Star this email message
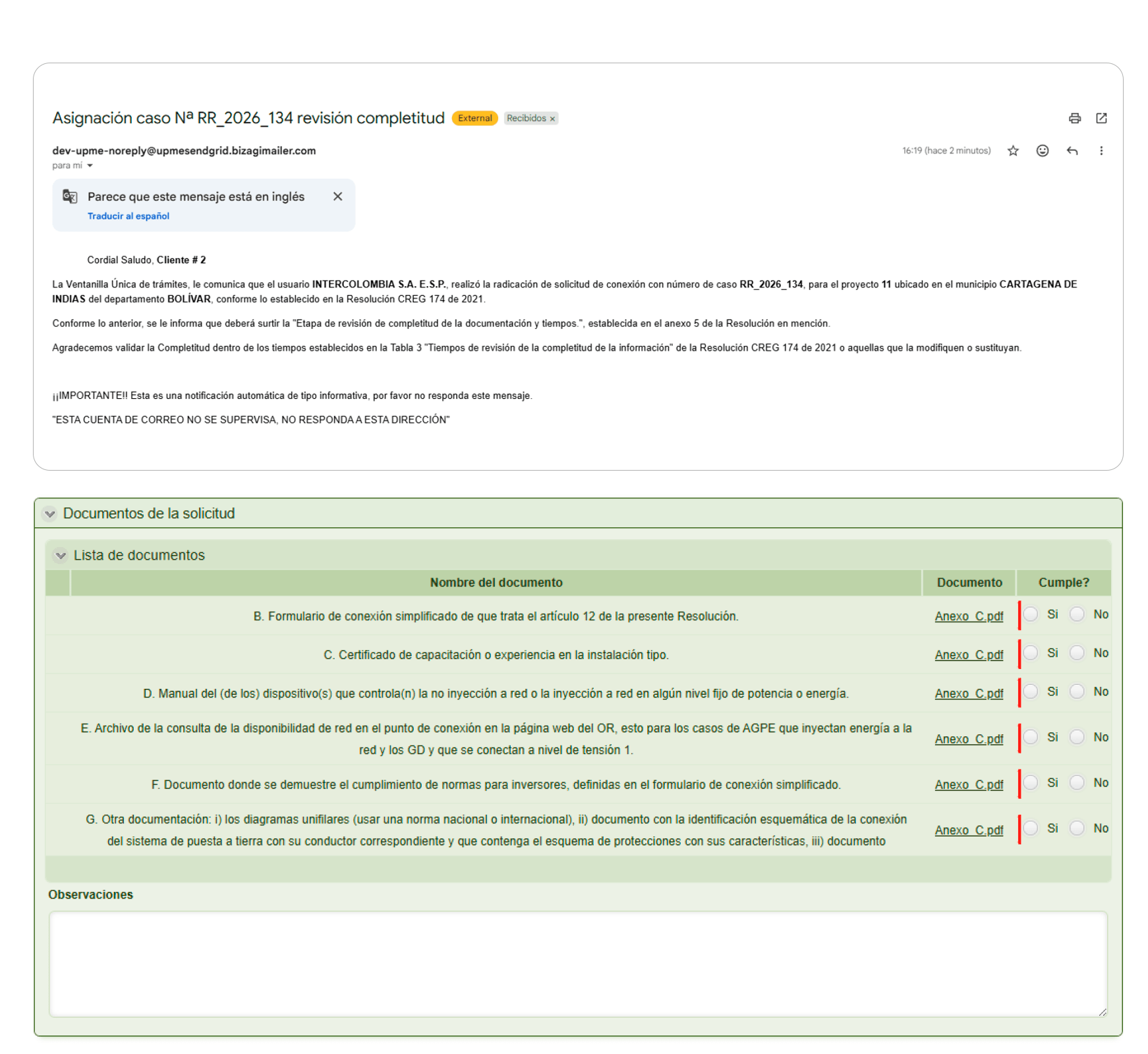The height and width of the screenshot is (1054, 1148). pos(1013,151)
